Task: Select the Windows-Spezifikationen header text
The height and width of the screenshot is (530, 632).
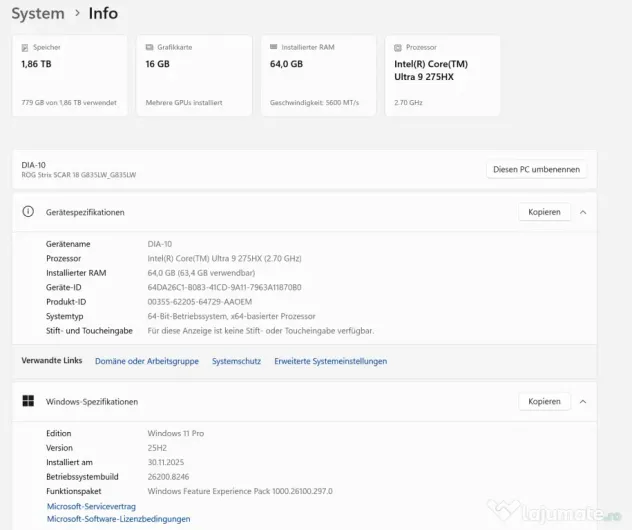Action: pos(92,402)
